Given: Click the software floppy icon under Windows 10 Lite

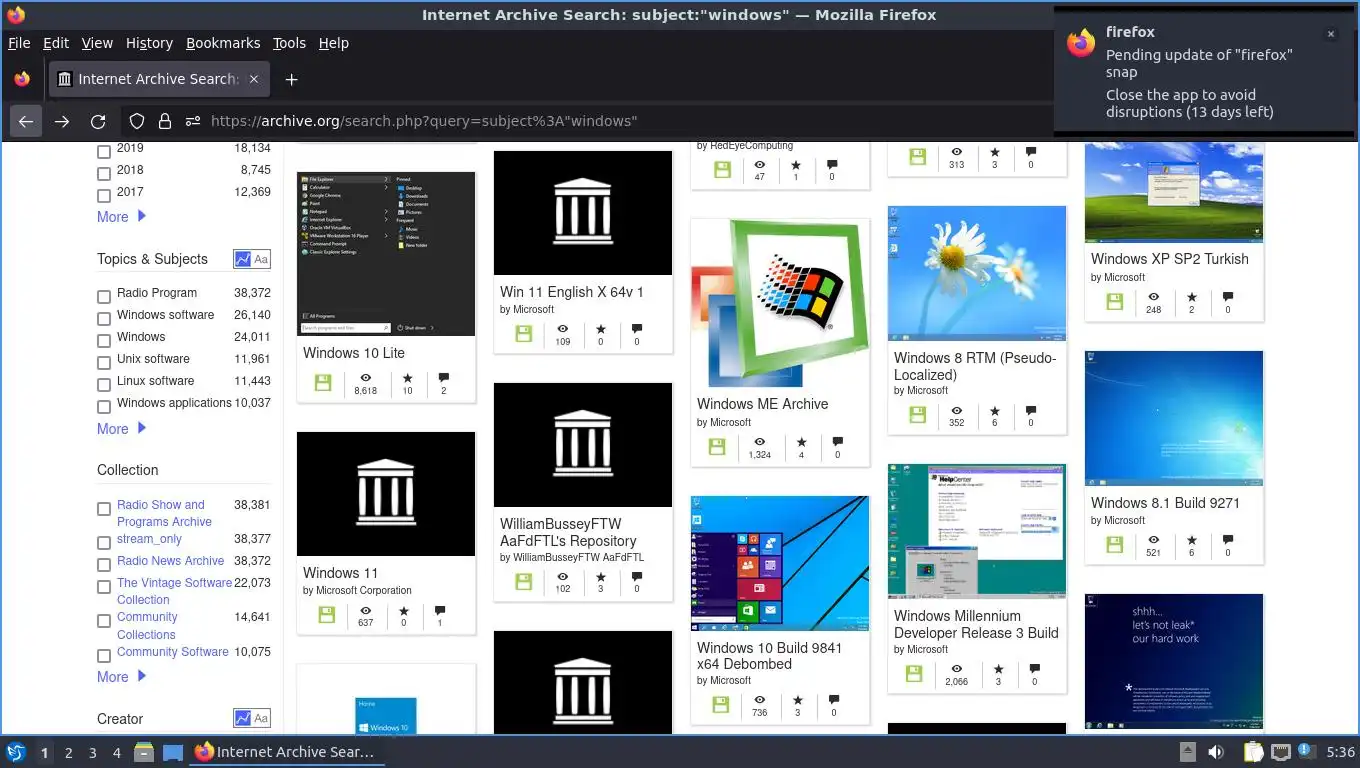Looking at the screenshot, I should click(x=322, y=383).
